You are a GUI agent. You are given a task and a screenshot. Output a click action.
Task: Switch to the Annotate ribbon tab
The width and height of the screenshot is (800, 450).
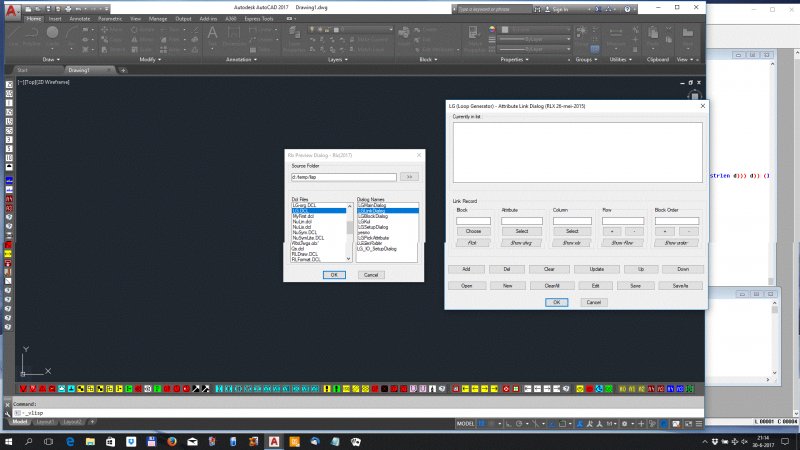(x=80, y=18)
